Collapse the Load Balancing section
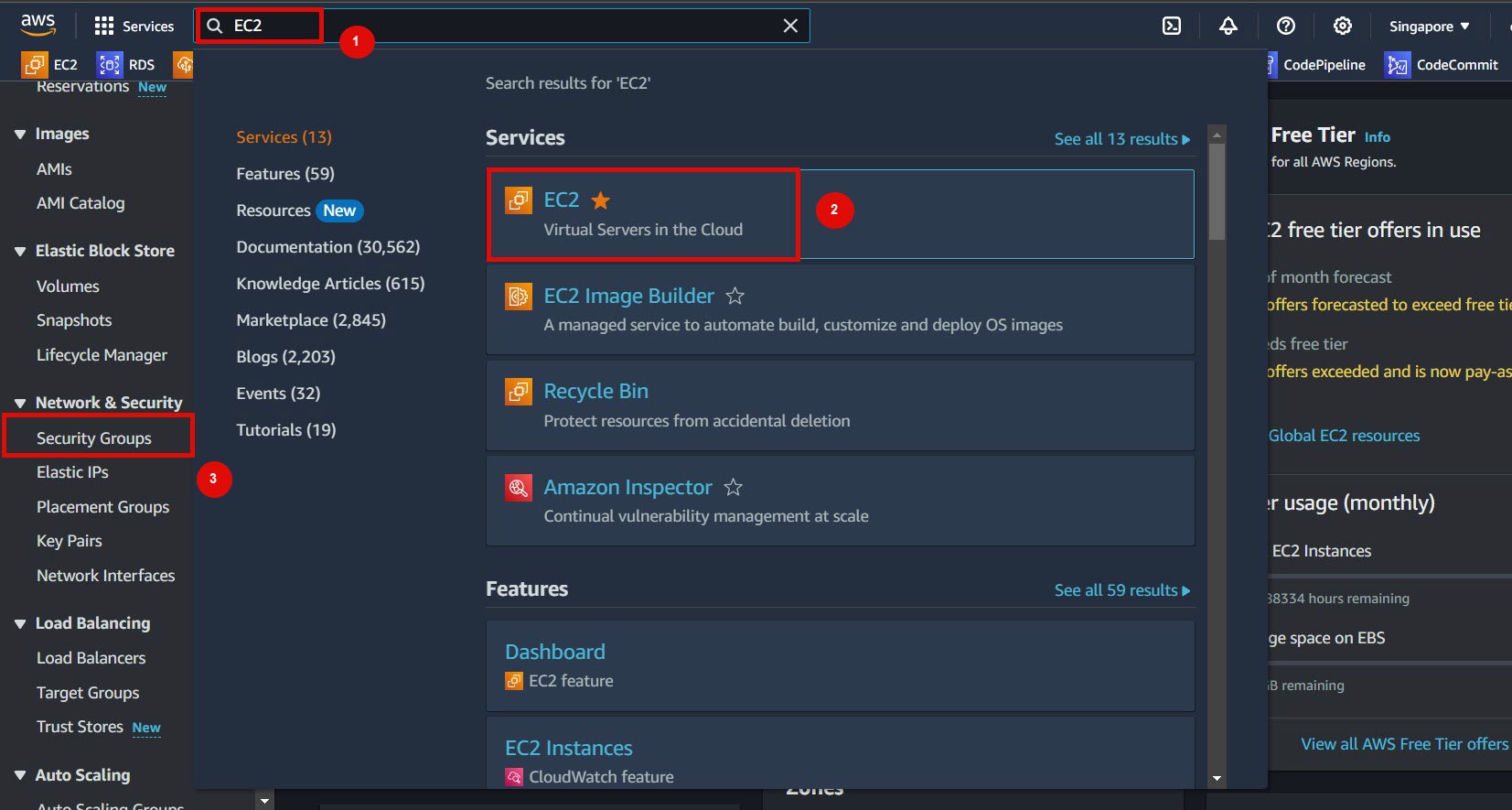The image size is (1512, 810). (20, 624)
